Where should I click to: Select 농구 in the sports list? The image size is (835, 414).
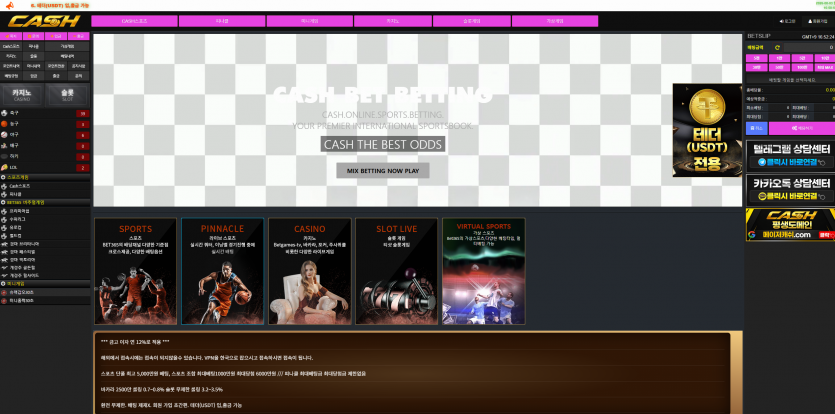tap(45, 124)
